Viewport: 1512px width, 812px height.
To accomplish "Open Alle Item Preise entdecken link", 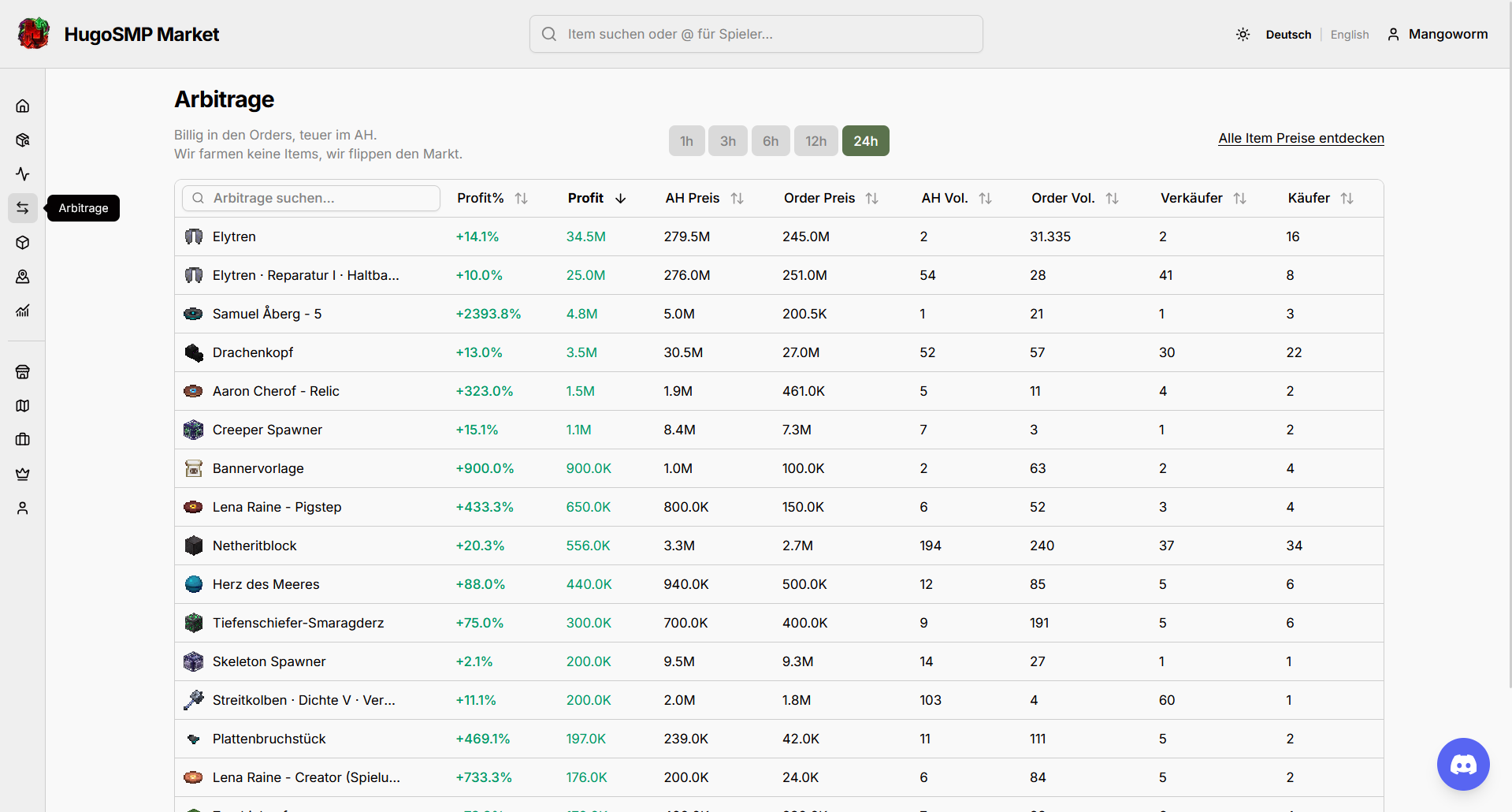I will pos(1301,138).
